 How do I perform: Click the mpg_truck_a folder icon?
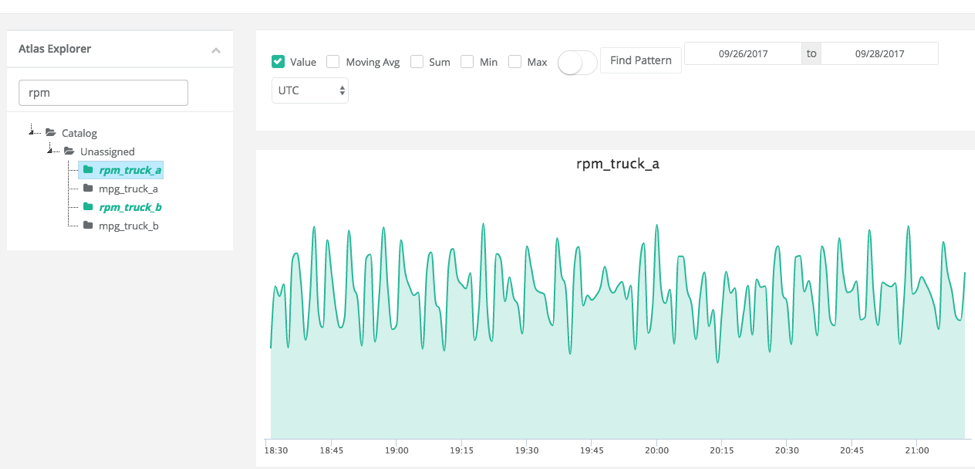(88, 188)
